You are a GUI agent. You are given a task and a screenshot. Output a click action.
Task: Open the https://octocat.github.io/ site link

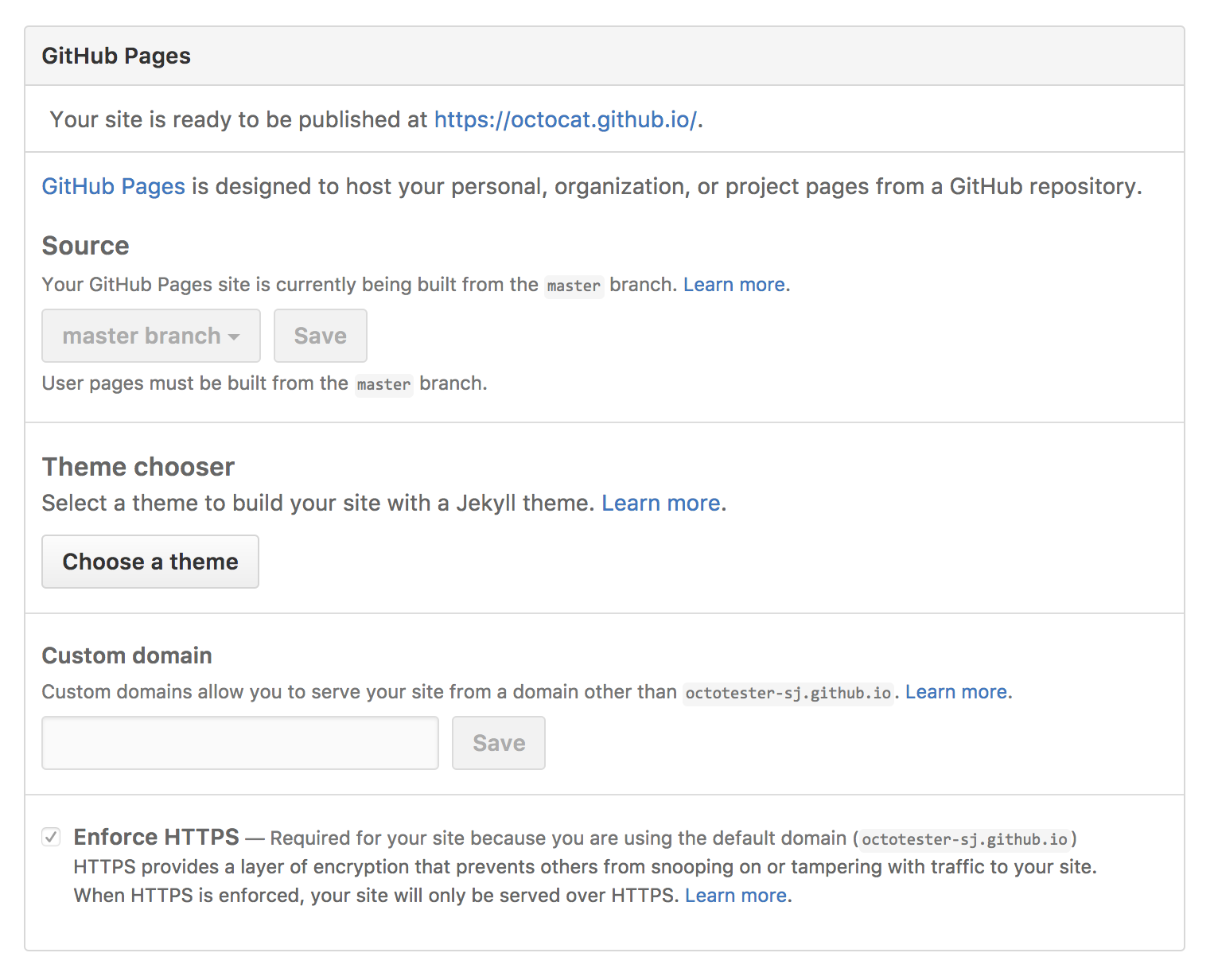click(x=566, y=119)
